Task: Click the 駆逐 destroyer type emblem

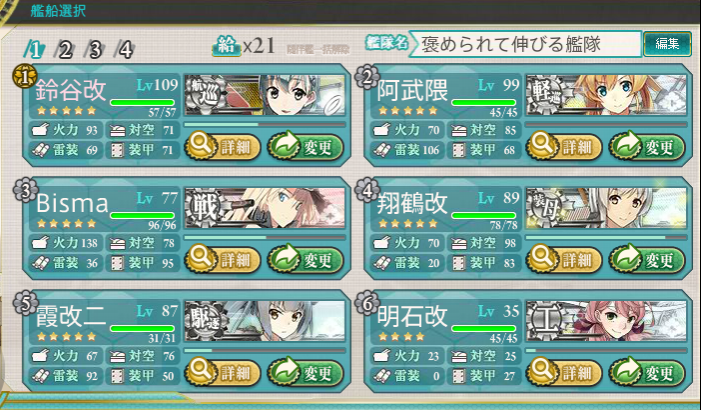Action: [x=203, y=321]
